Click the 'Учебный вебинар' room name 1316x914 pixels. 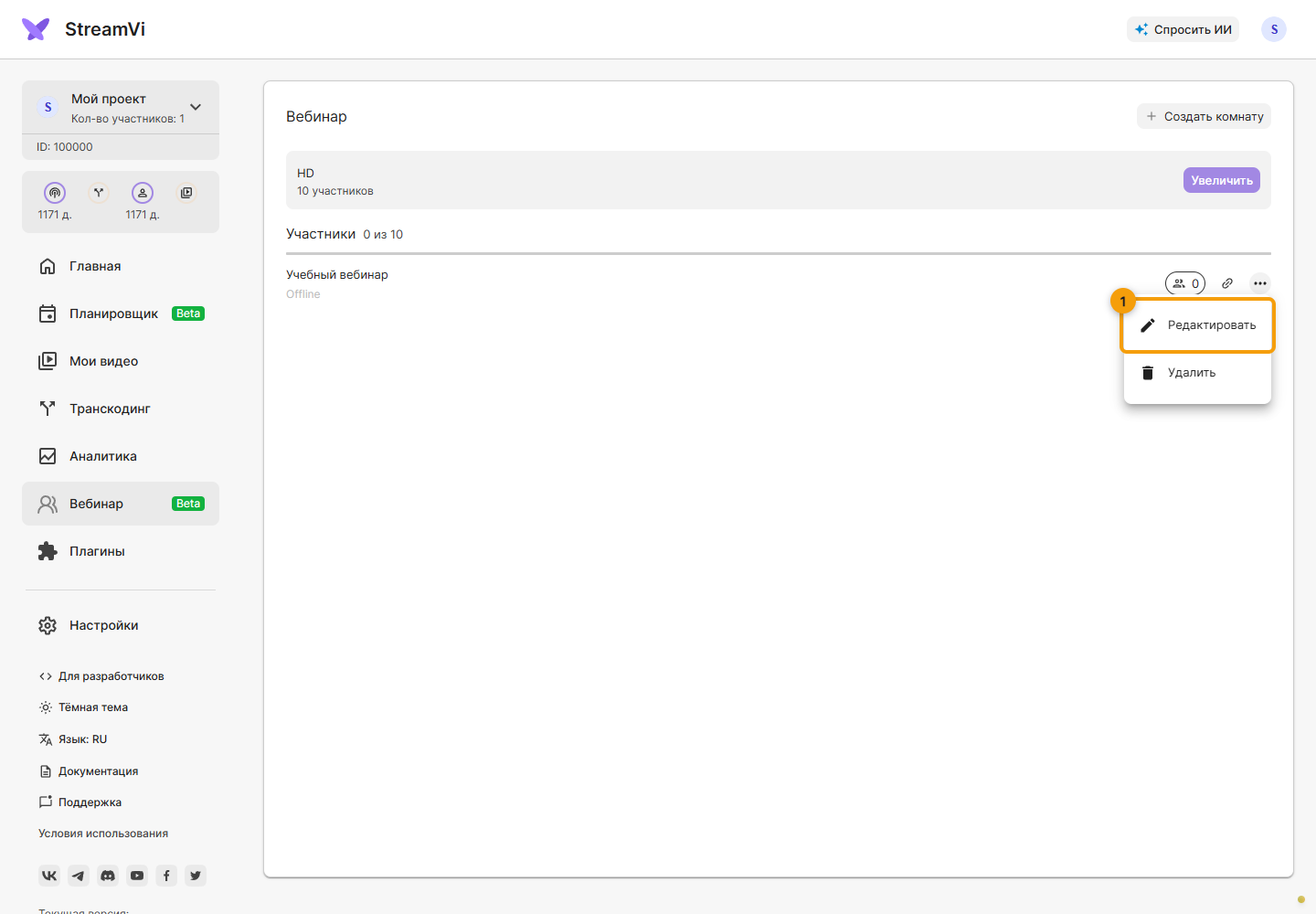click(x=337, y=274)
